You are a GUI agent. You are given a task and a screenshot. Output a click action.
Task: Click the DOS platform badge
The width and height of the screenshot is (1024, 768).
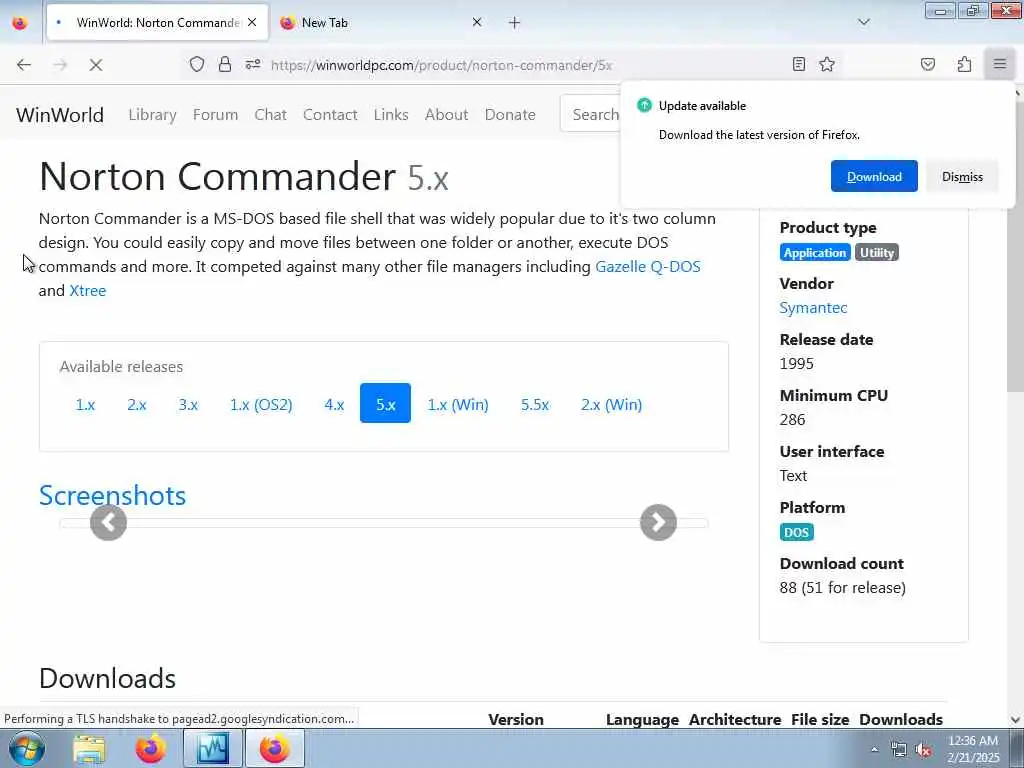point(796,532)
